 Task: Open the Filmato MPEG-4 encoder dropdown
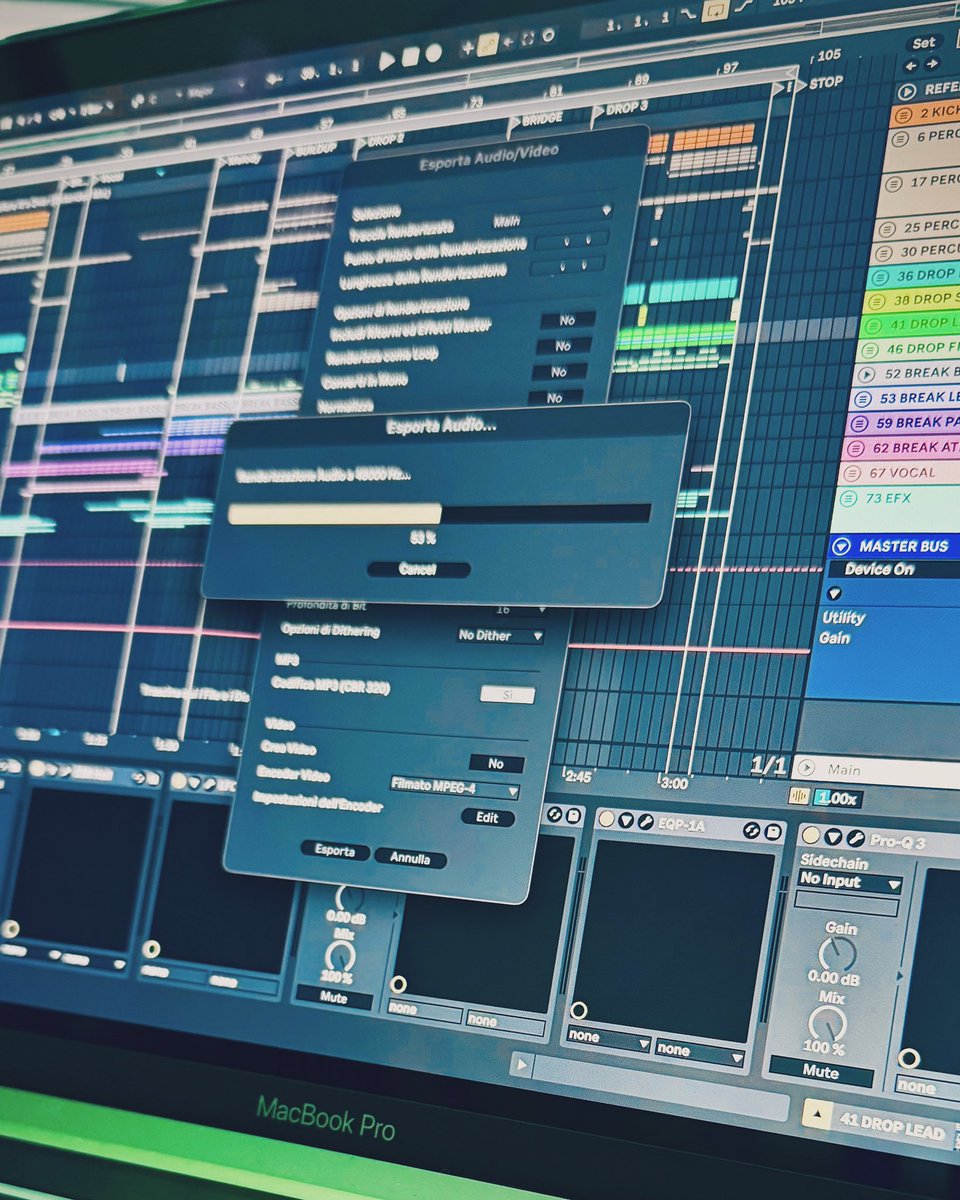[455, 788]
